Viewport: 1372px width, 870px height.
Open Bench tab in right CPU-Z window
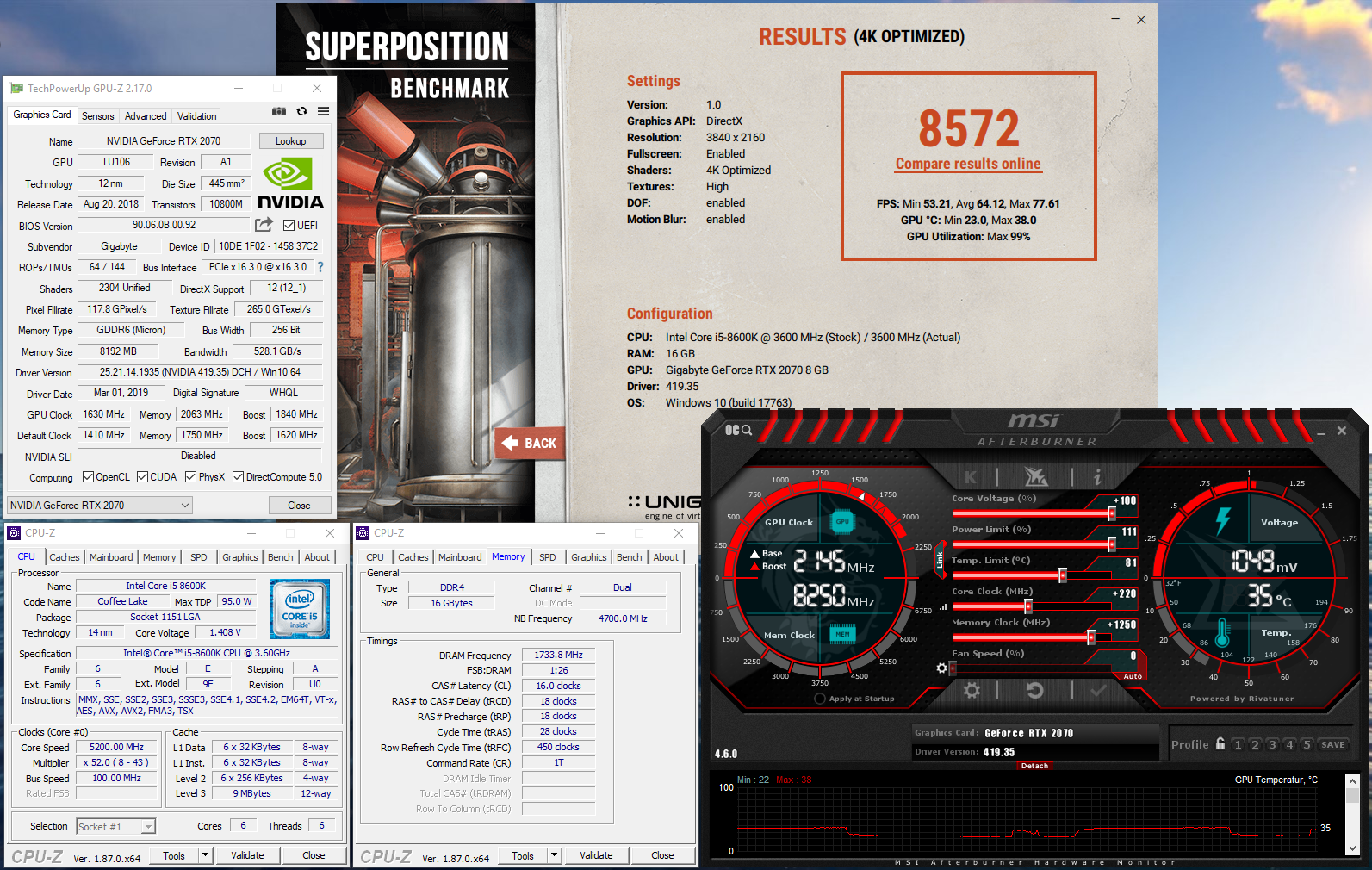630,557
